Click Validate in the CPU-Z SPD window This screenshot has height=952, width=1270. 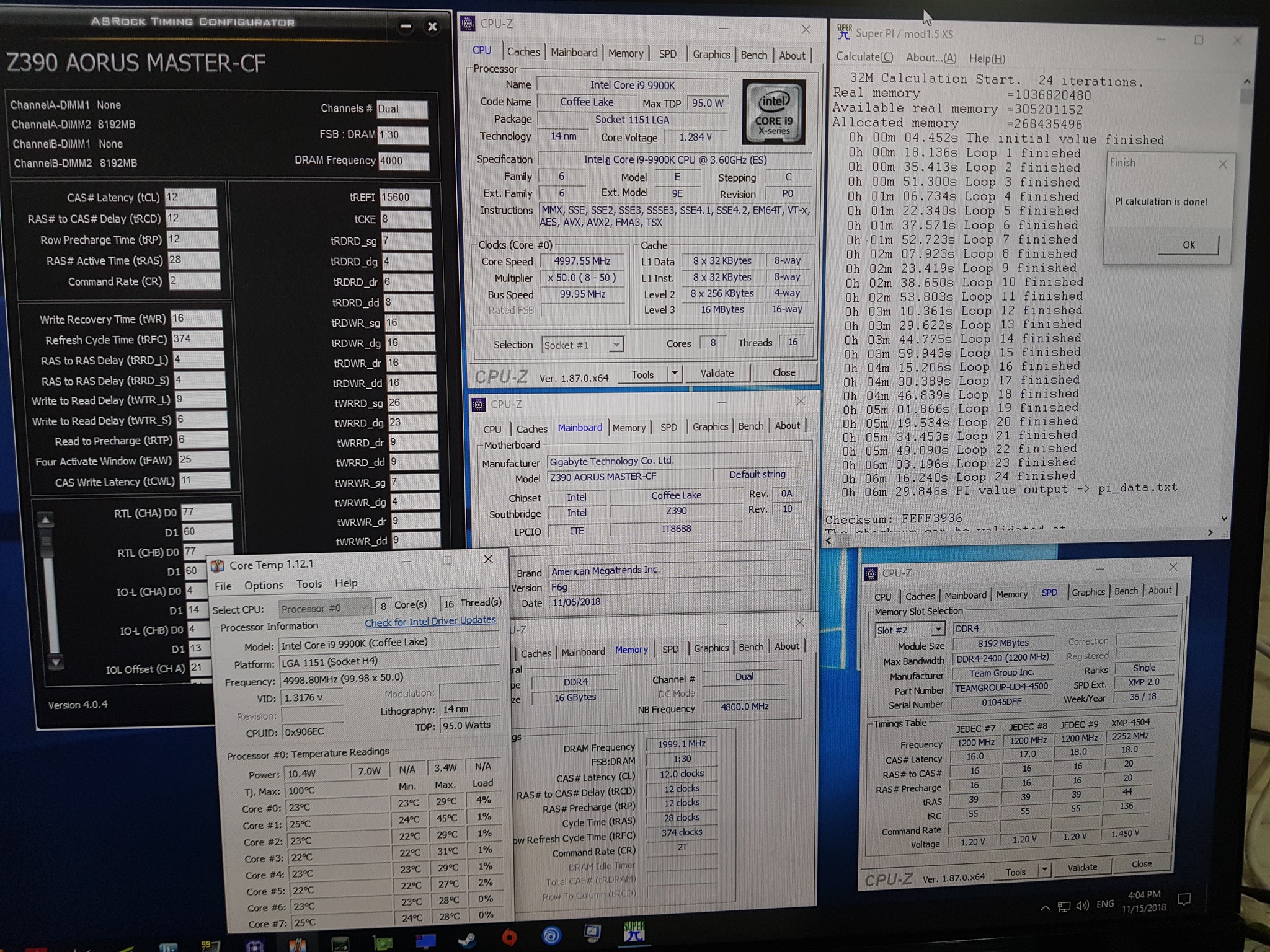(1082, 868)
